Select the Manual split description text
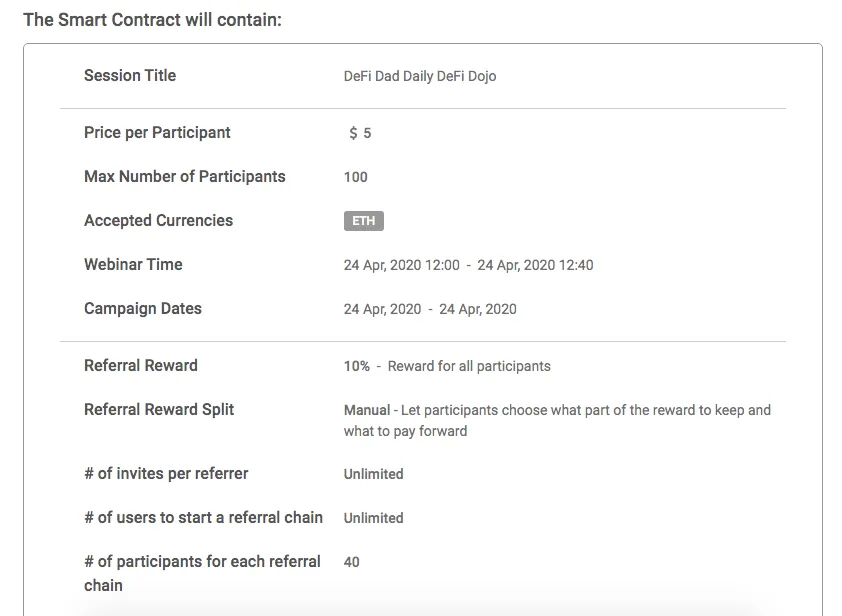 point(557,421)
